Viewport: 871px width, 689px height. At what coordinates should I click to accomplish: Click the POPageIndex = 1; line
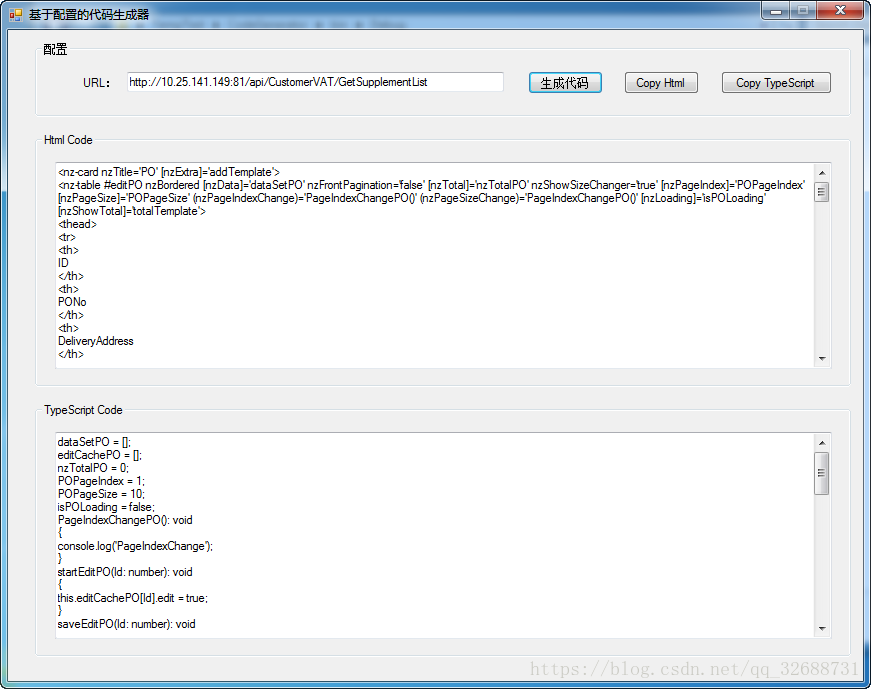tap(101, 481)
